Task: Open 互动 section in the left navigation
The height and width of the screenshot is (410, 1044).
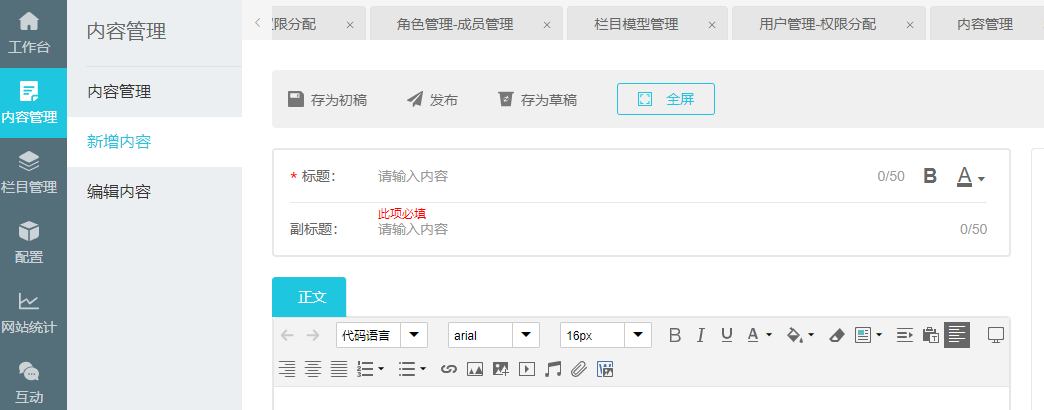Action: click(x=30, y=383)
